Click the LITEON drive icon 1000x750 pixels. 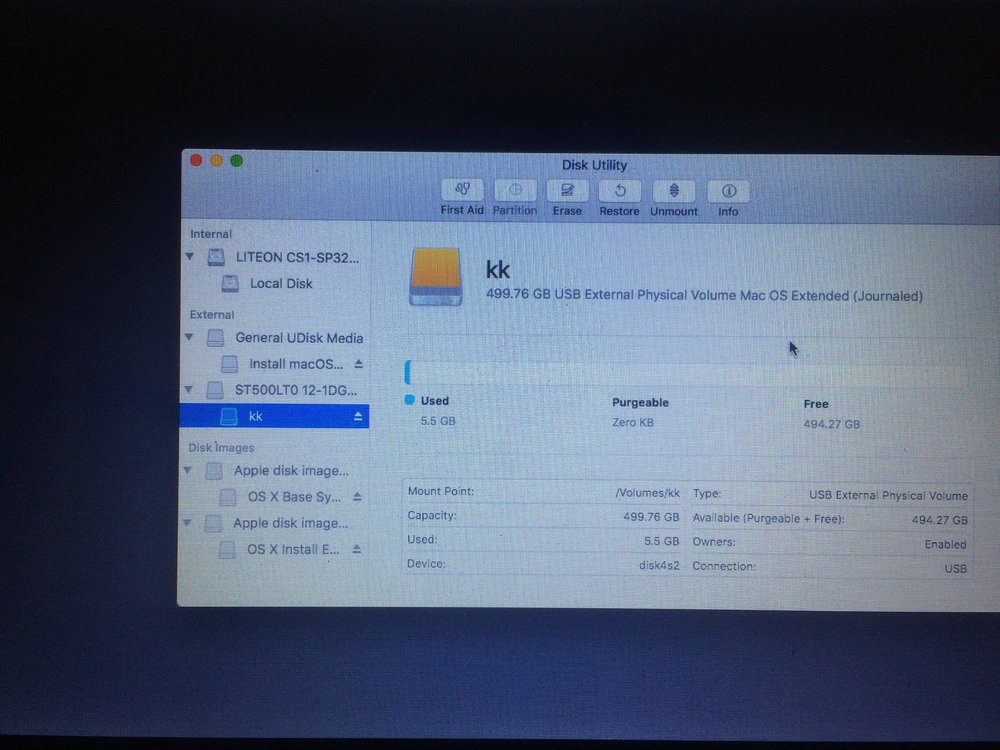pos(216,257)
